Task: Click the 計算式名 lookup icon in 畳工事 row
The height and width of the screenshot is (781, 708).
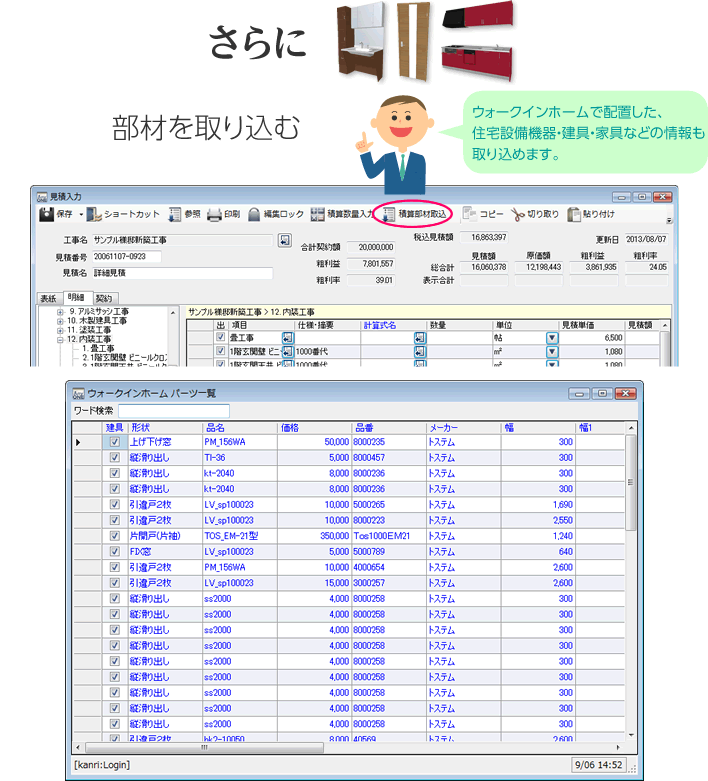Action: tap(420, 338)
